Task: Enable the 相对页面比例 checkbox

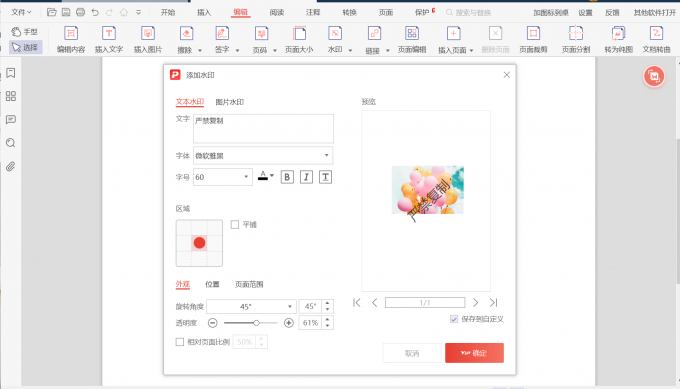Action: (180, 342)
